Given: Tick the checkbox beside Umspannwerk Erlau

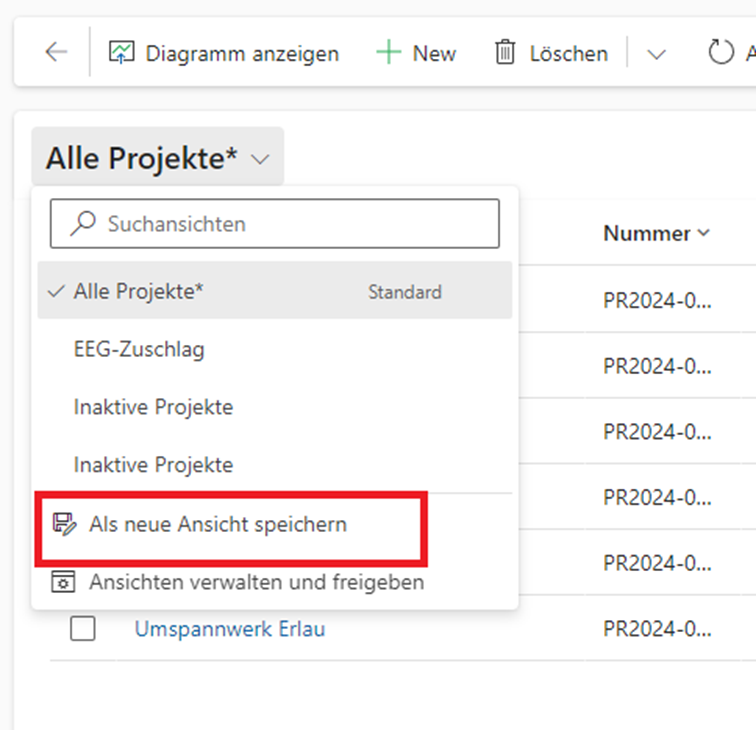Looking at the screenshot, I should [83, 629].
